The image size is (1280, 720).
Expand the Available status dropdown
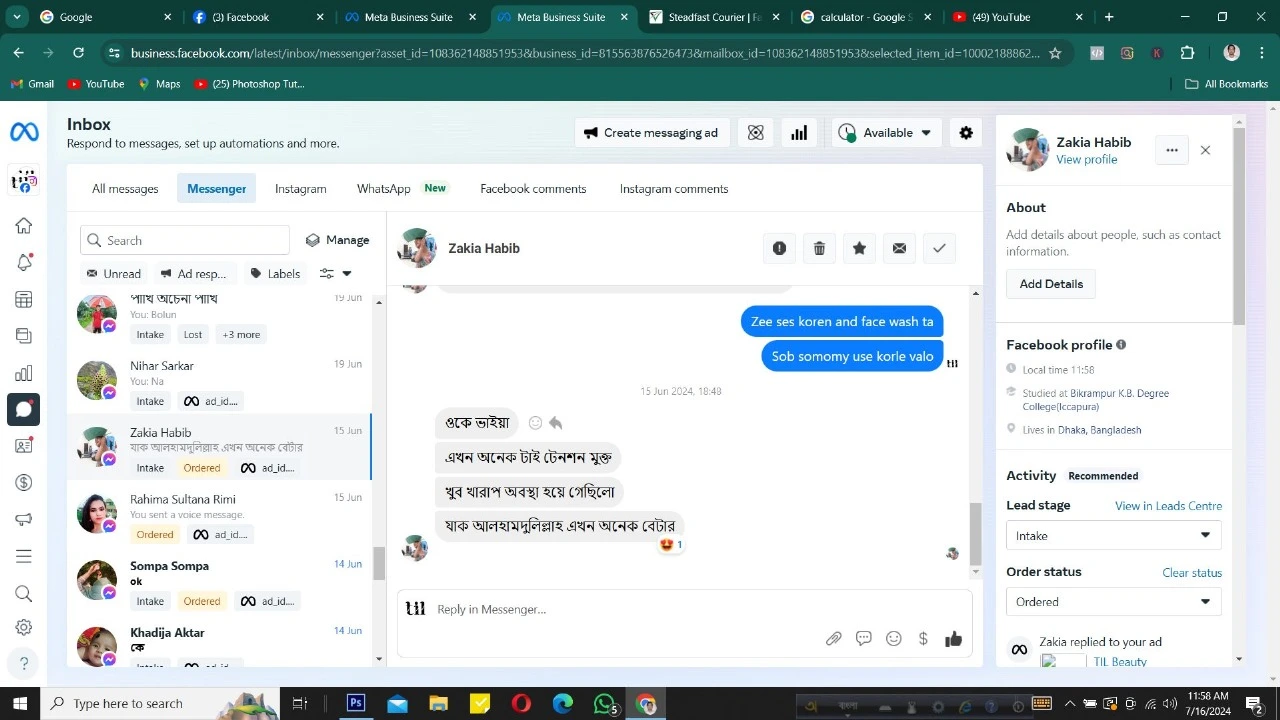tap(885, 133)
